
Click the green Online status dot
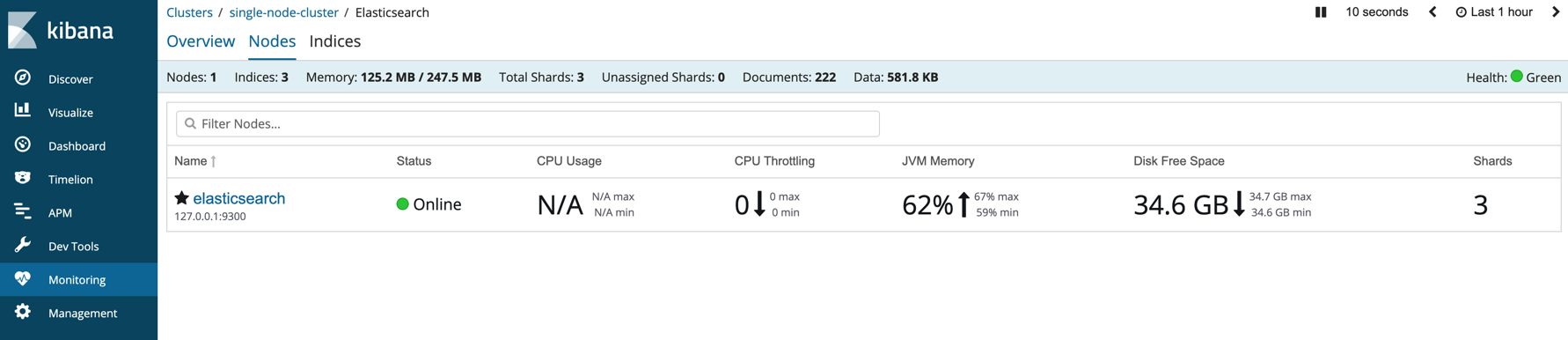click(x=402, y=204)
